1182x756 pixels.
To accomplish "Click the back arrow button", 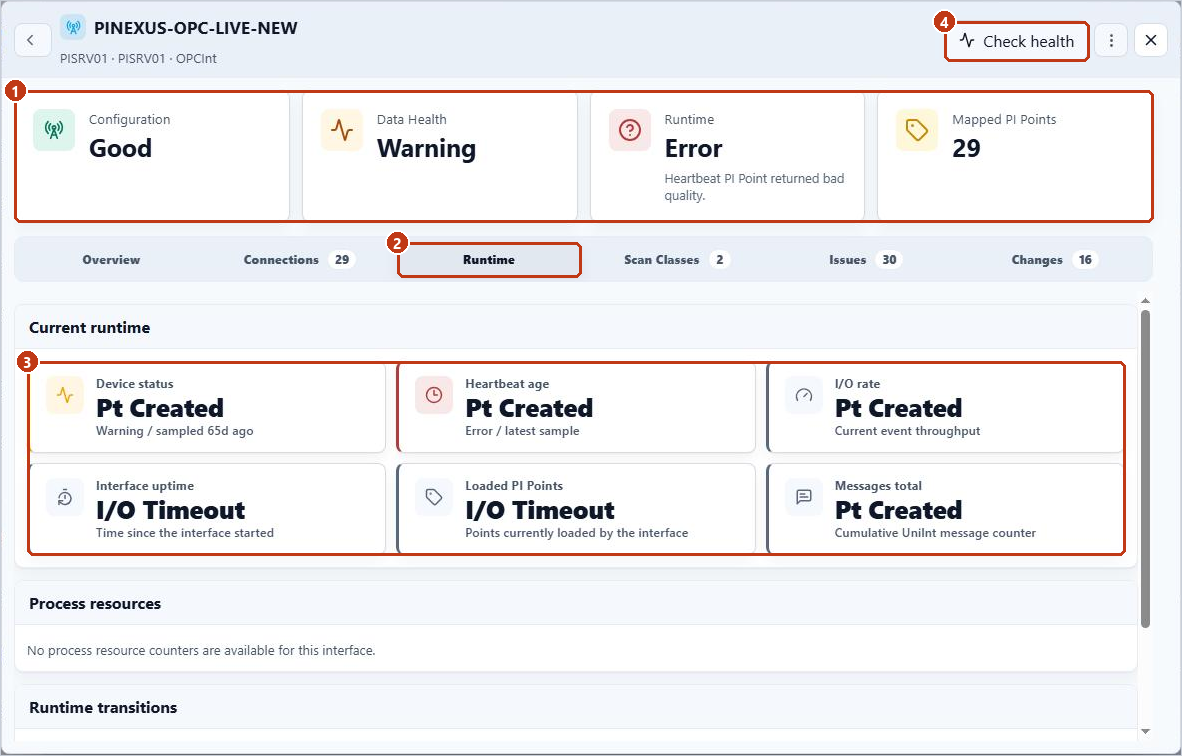I will pyautogui.click(x=32, y=40).
